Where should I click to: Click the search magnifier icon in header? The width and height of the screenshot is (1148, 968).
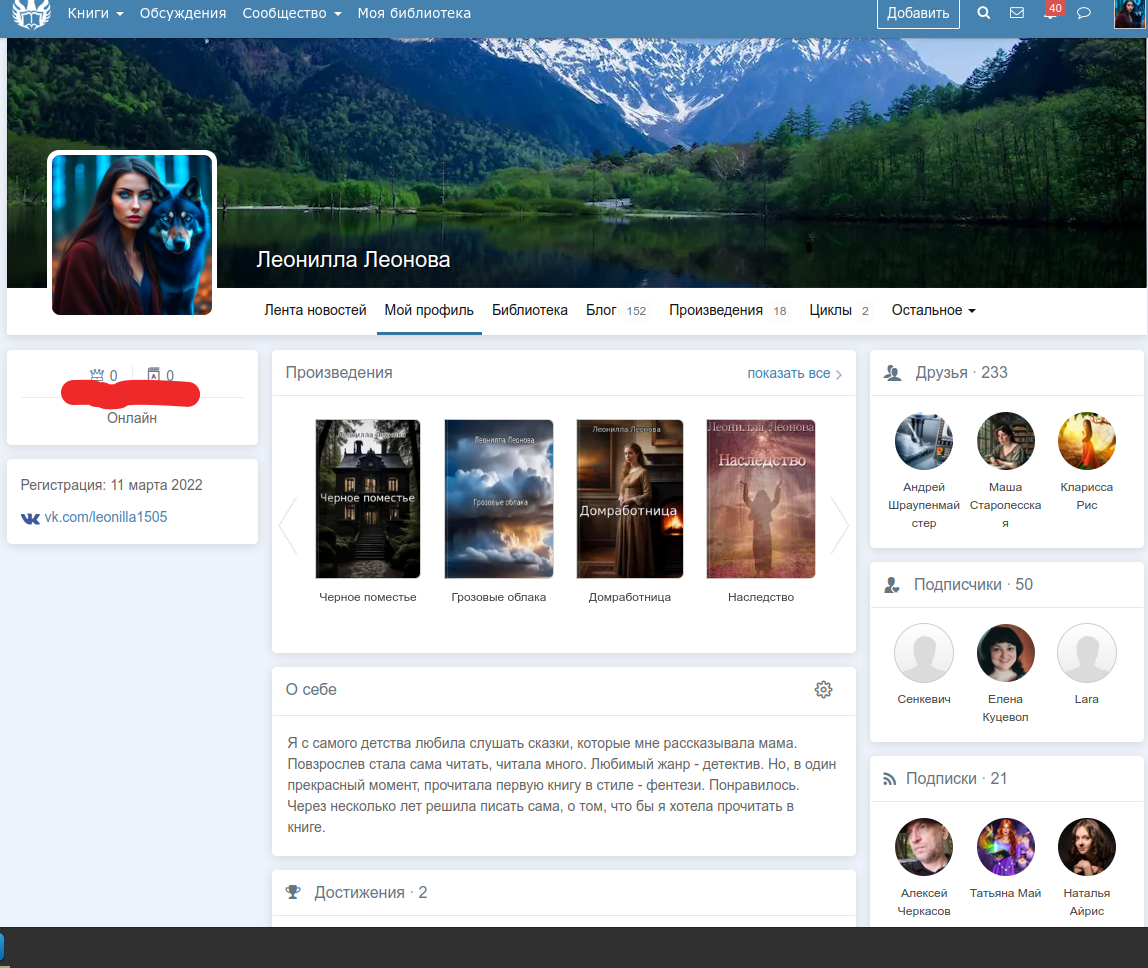pos(983,13)
